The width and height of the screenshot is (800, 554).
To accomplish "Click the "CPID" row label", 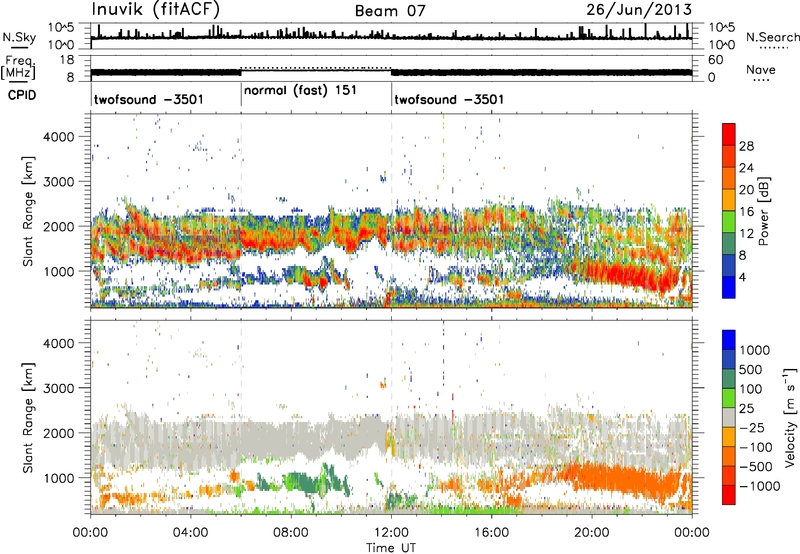I will click(22, 95).
